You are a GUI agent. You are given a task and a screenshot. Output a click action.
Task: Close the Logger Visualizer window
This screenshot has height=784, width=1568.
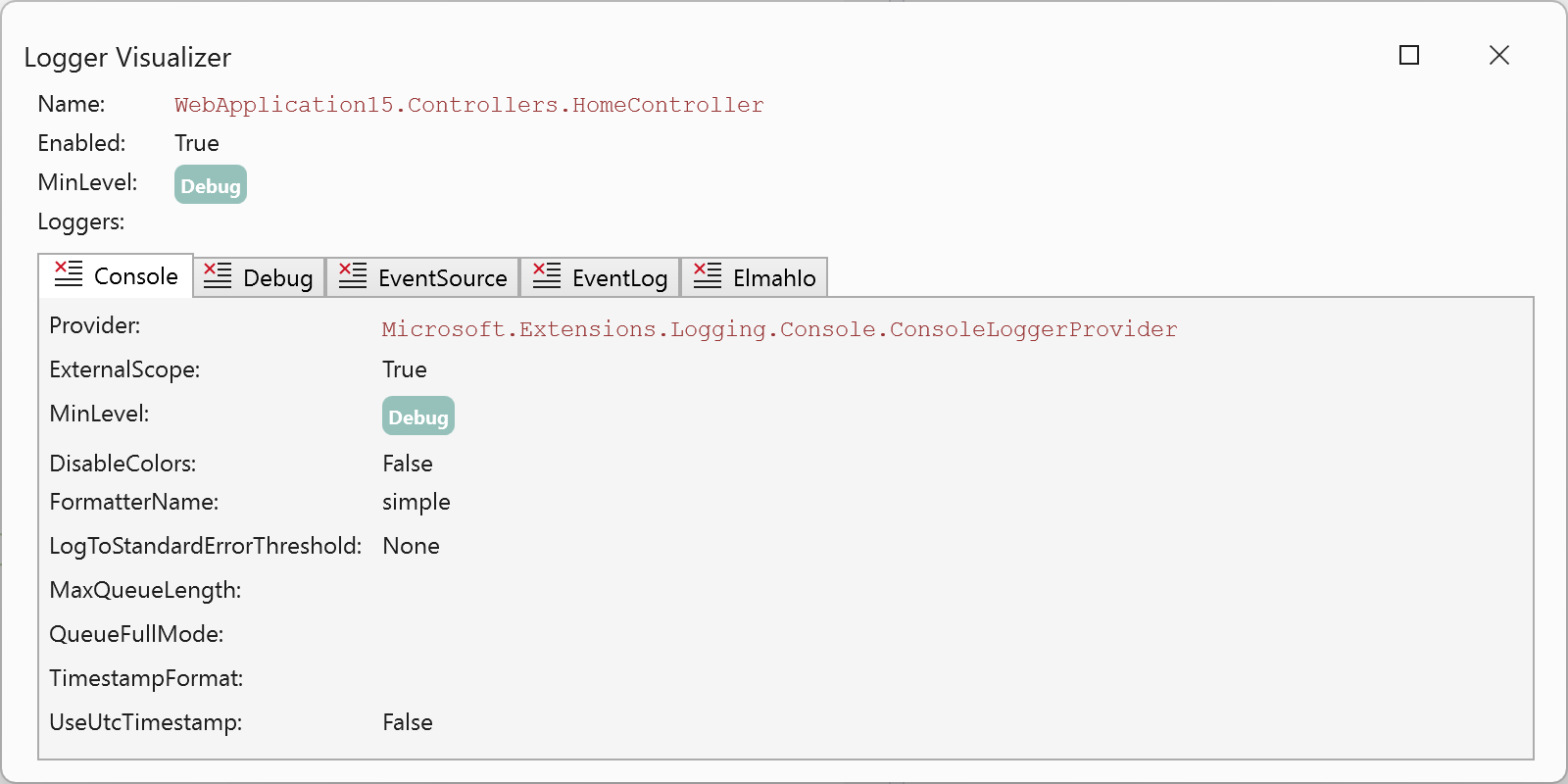click(1498, 56)
